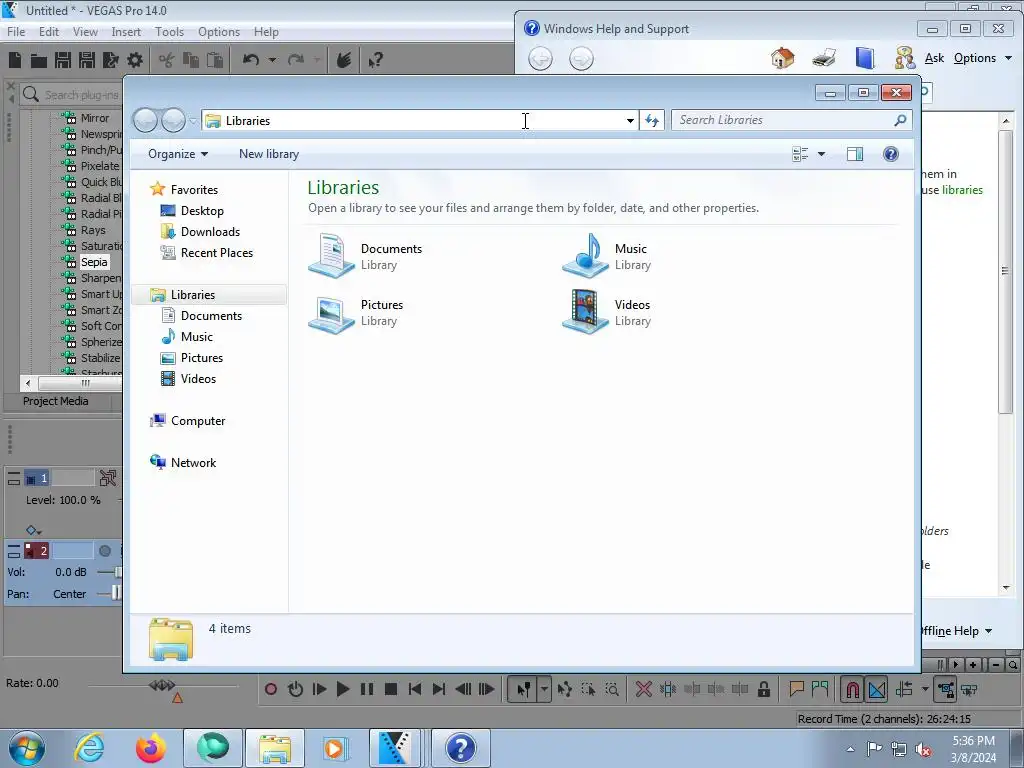The height and width of the screenshot is (768, 1024).
Task: Open the Change your view dropdown arrow
Action: tap(822, 154)
